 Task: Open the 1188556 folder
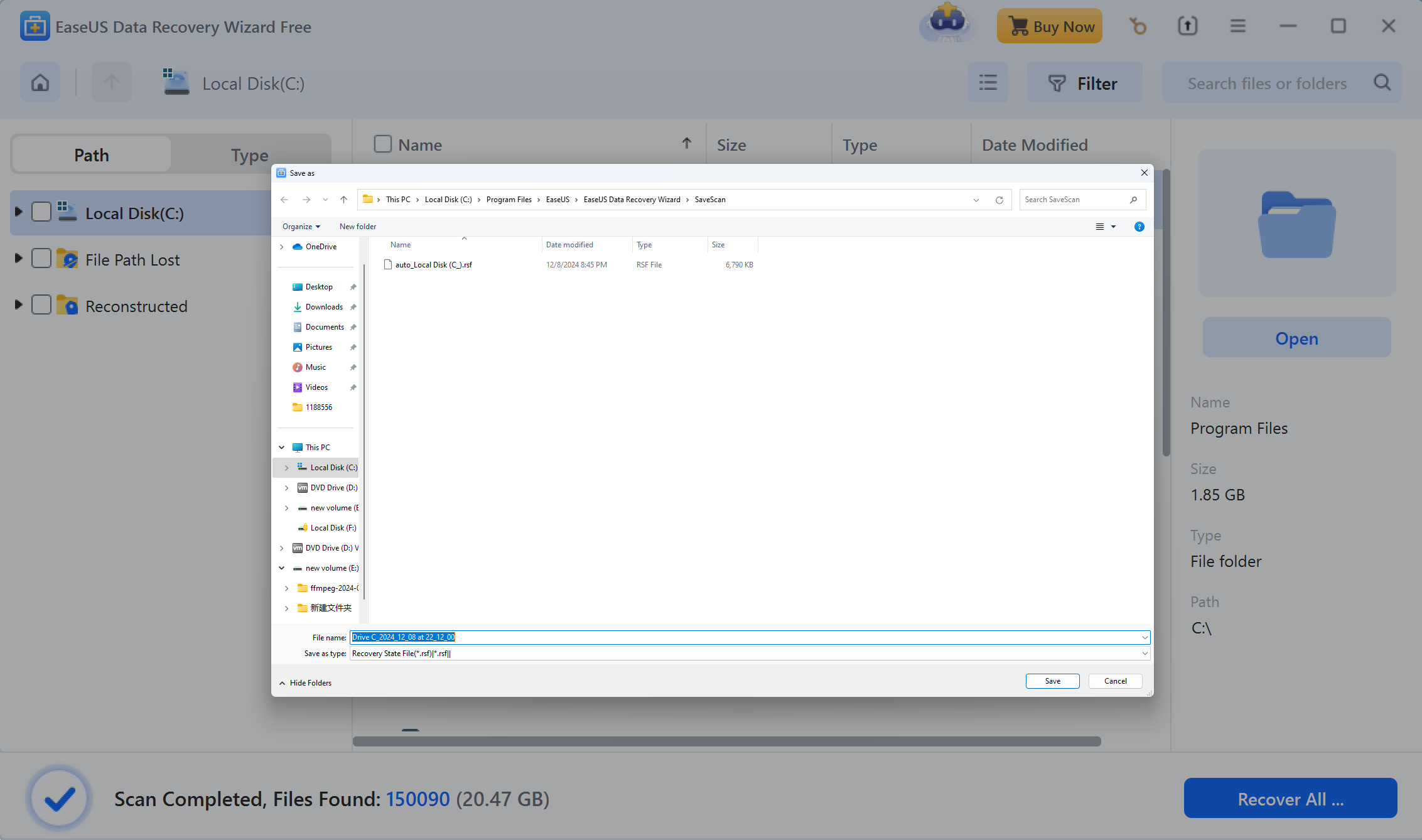click(x=319, y=407)
